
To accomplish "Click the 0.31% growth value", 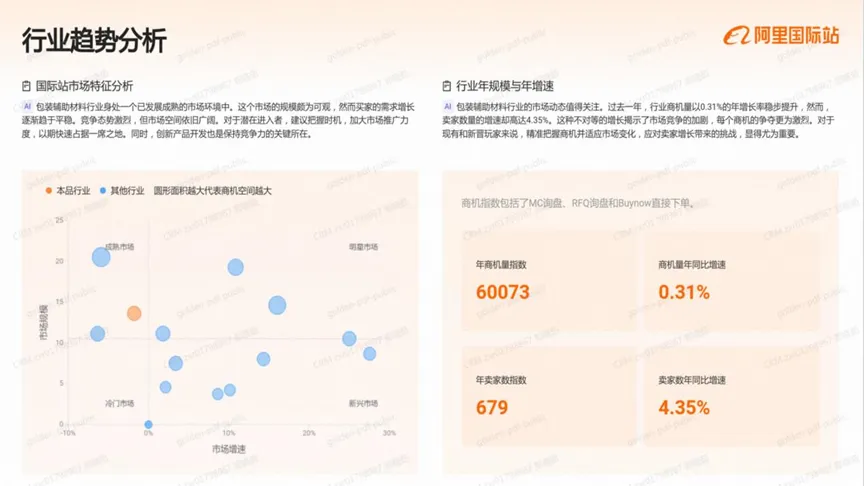I will [x=684, y=292].
